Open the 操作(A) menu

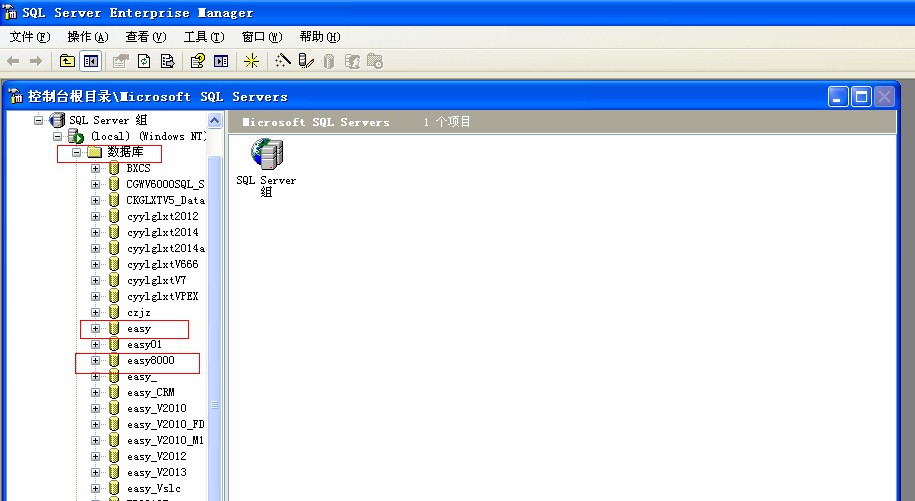(x=86, y=37)
